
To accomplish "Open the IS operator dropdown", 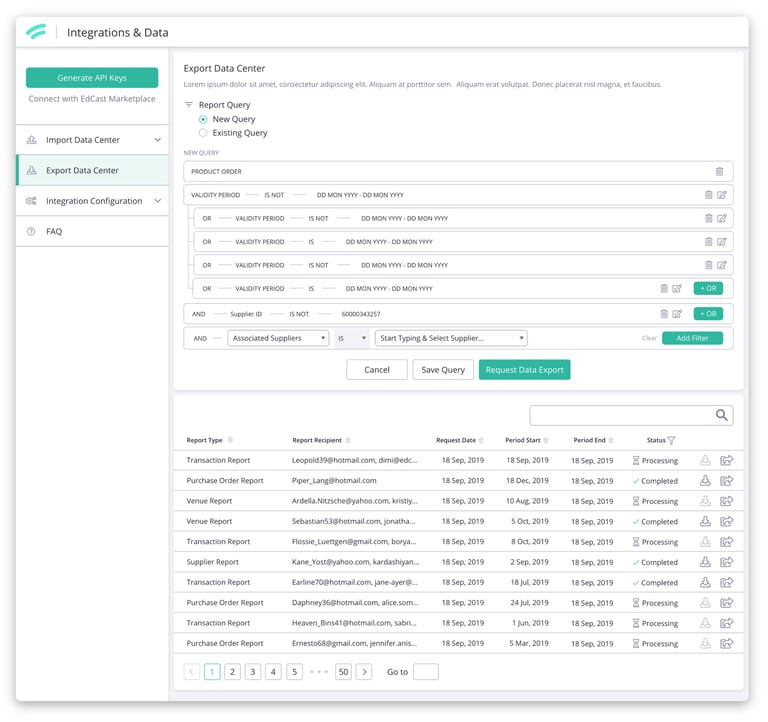I will 352,338.
